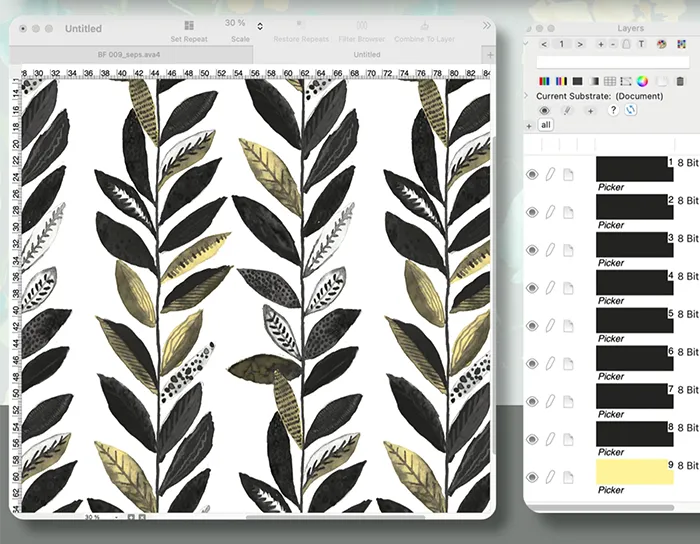Image resolution: width=700 pixels, height=544 pixels.
Task: Switch to the Untitled document tab
Action: (x=367, y=55)
